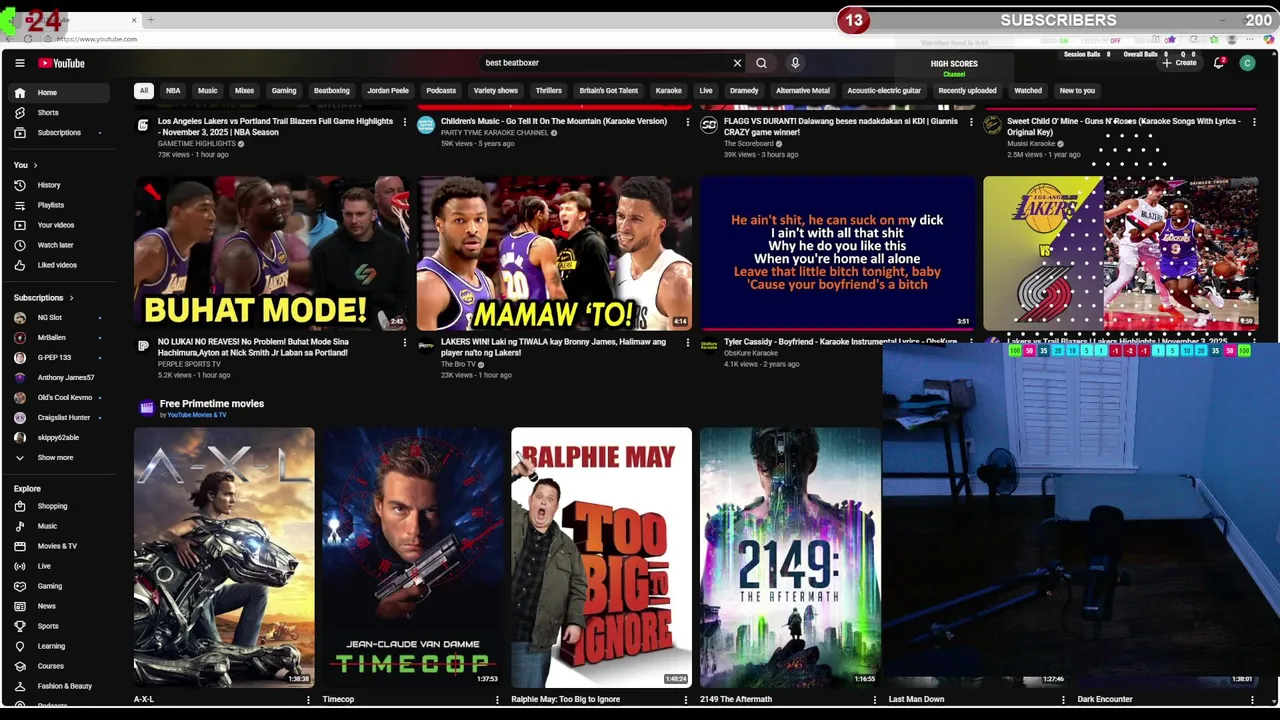This screenshot has height=720, width=1280.
Task: Open the 2149 The Aftermath movie poster
Action: click(x=790, y=557)
